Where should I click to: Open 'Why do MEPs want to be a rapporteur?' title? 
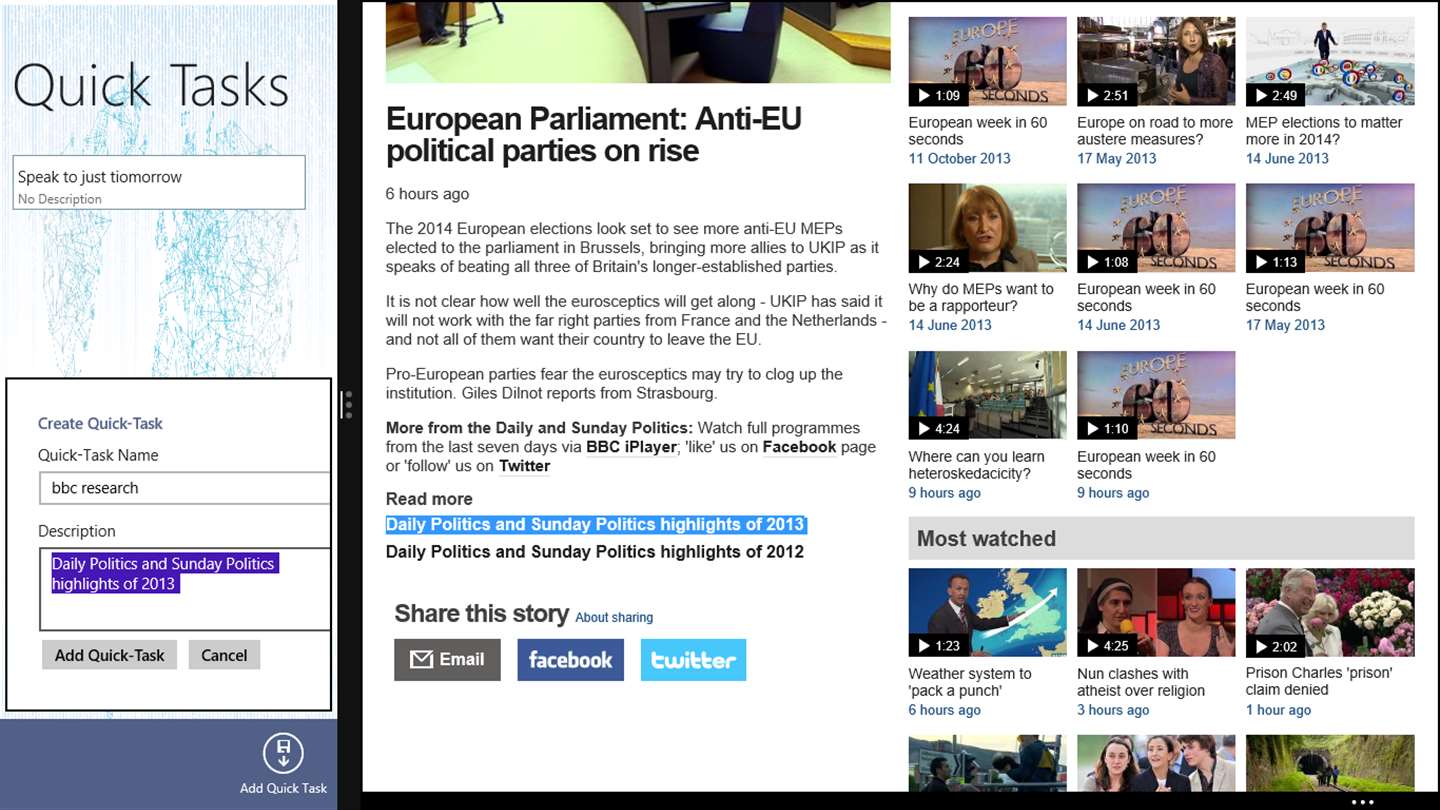pos(981,298)
